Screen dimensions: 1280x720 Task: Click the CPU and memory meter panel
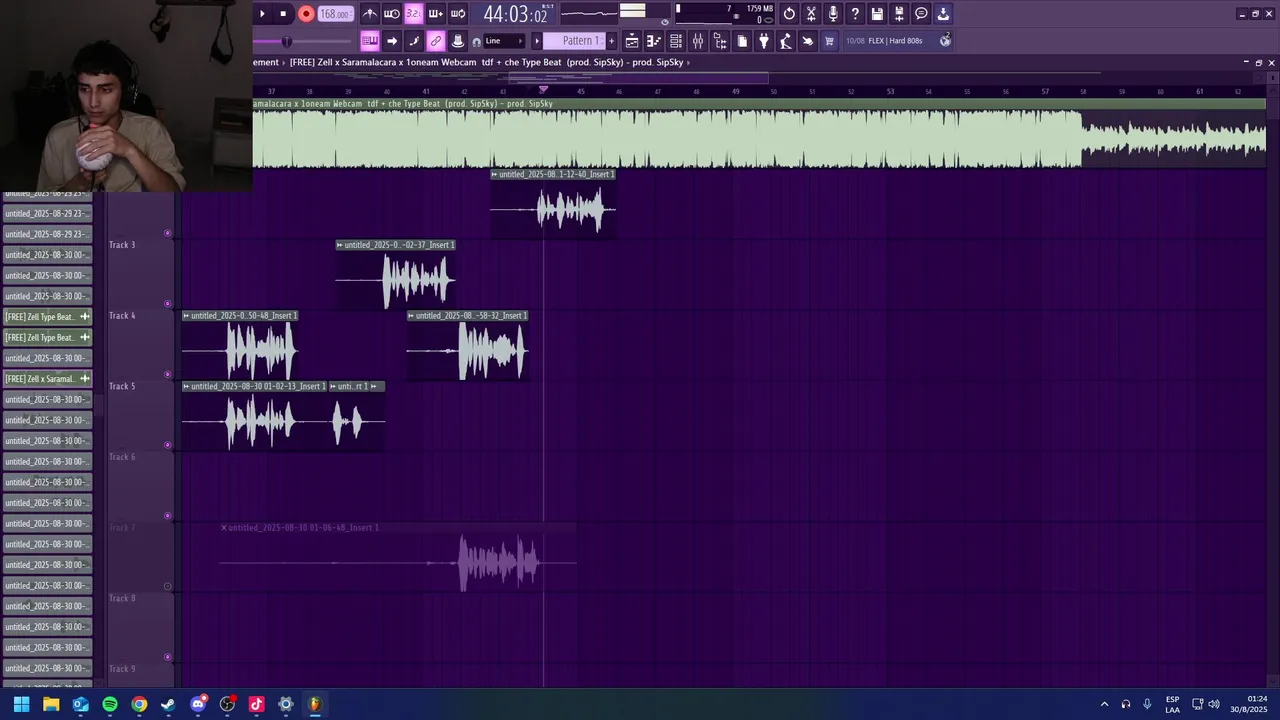click(725, 14)
